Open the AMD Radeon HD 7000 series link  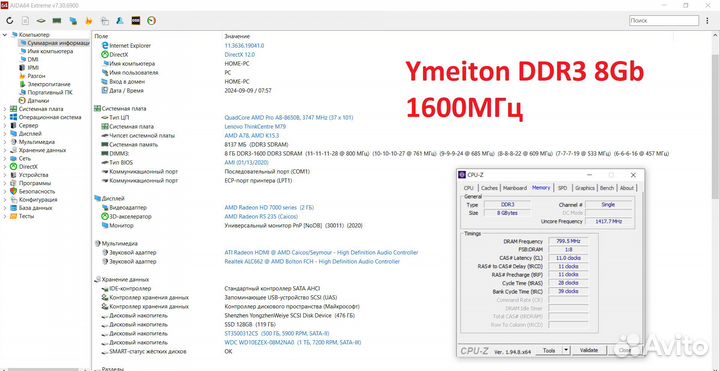click(x=269, y=208)
